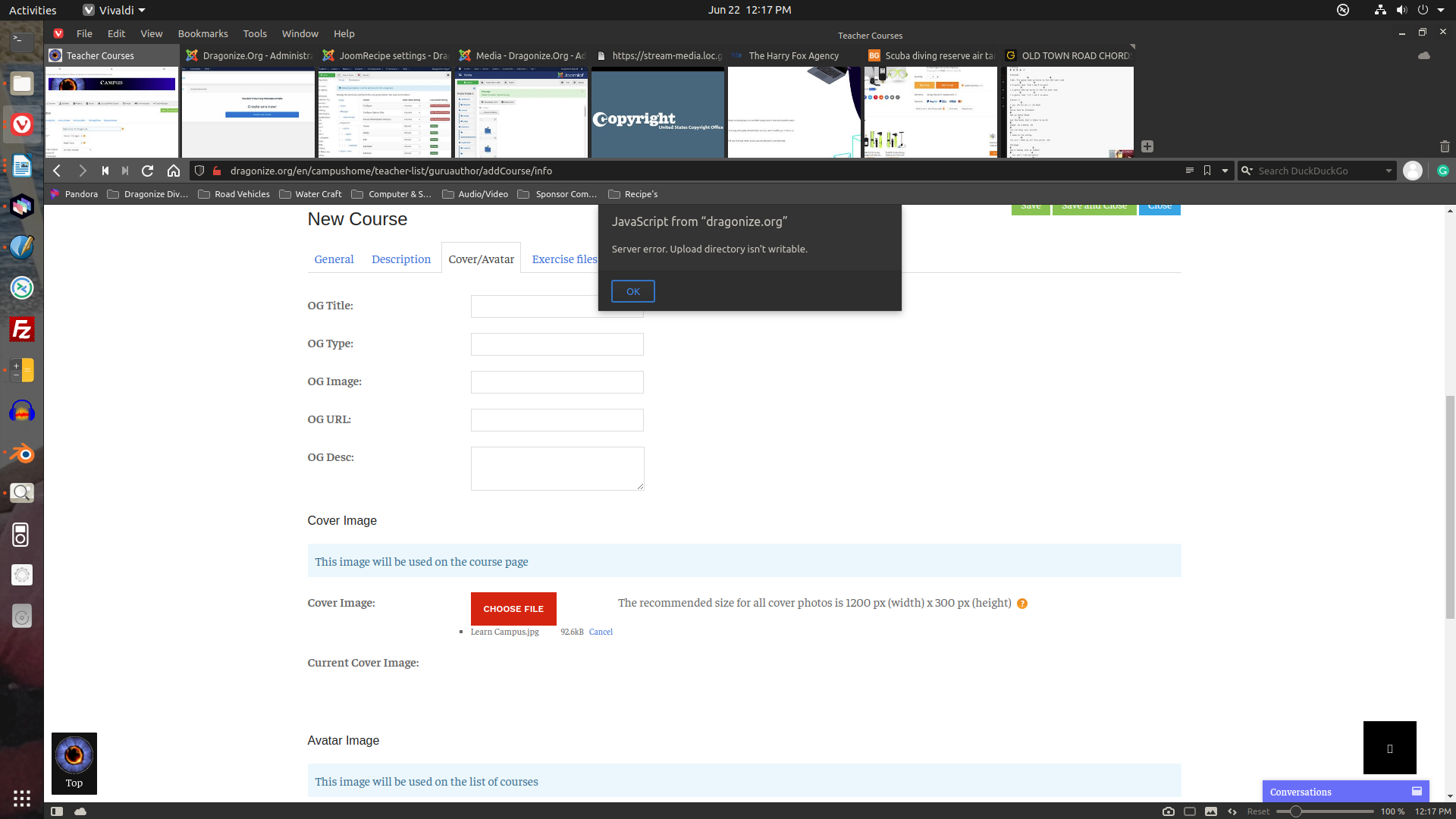Viewport: 1456px width, 819px height.
Task: Click OK in the JavaScript alert
Action: click(632, 292)
